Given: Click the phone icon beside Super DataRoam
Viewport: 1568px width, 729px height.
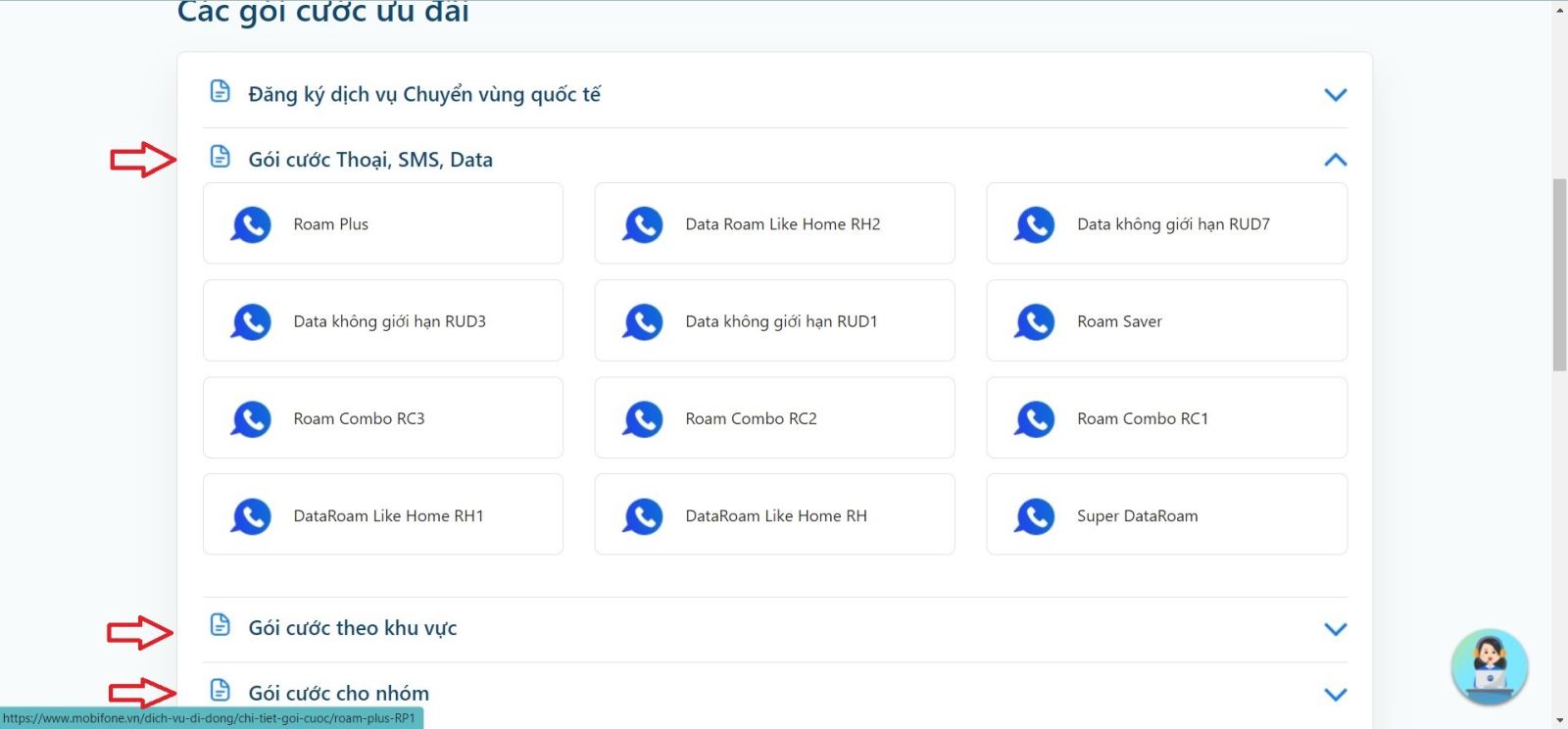Looking at the screenshot, I should tap(1035, 515).
